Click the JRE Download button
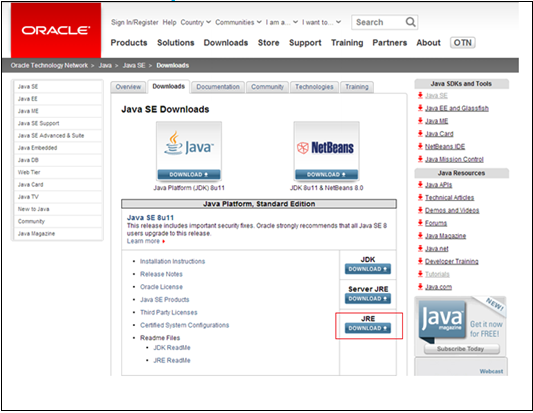The image size is (533, 413). (368, 328)
